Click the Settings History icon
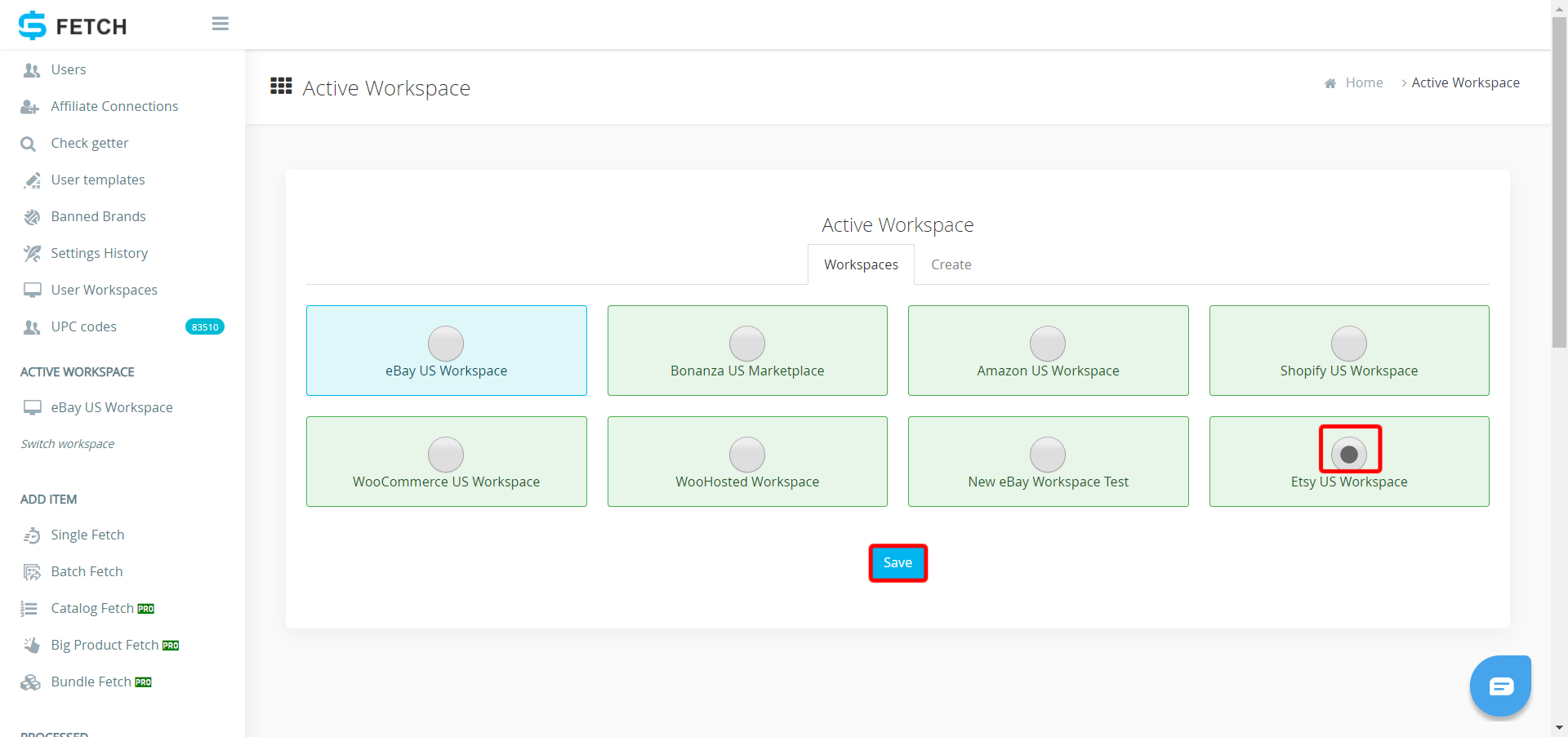 click(32, 254)
